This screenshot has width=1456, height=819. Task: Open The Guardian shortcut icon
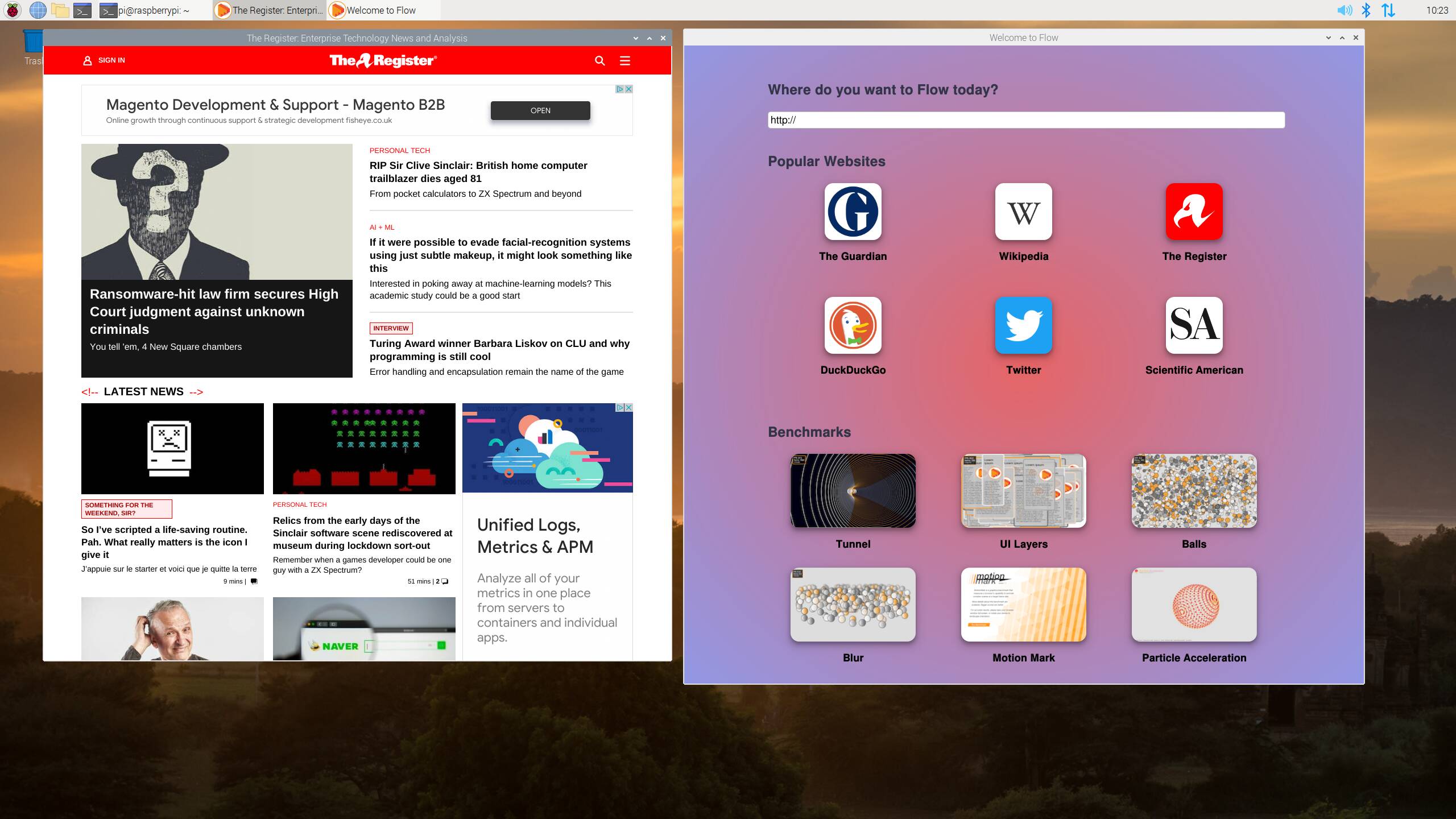pyautogui.click(x=853, y=212)
